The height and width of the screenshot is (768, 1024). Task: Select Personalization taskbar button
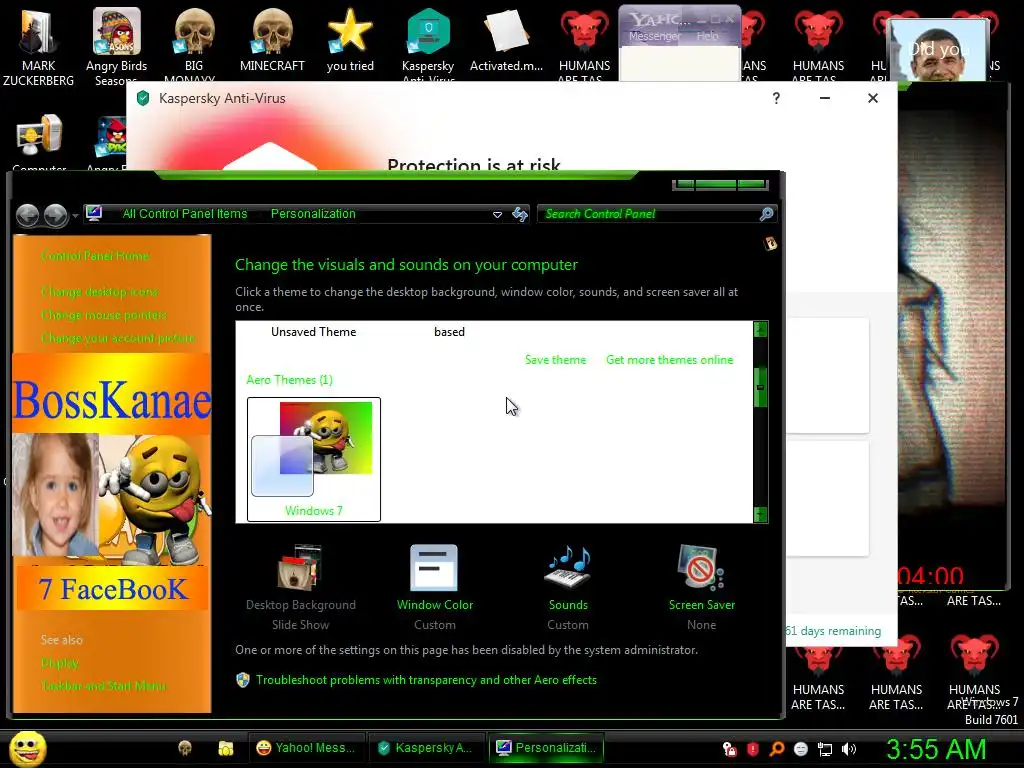point(546,748)
